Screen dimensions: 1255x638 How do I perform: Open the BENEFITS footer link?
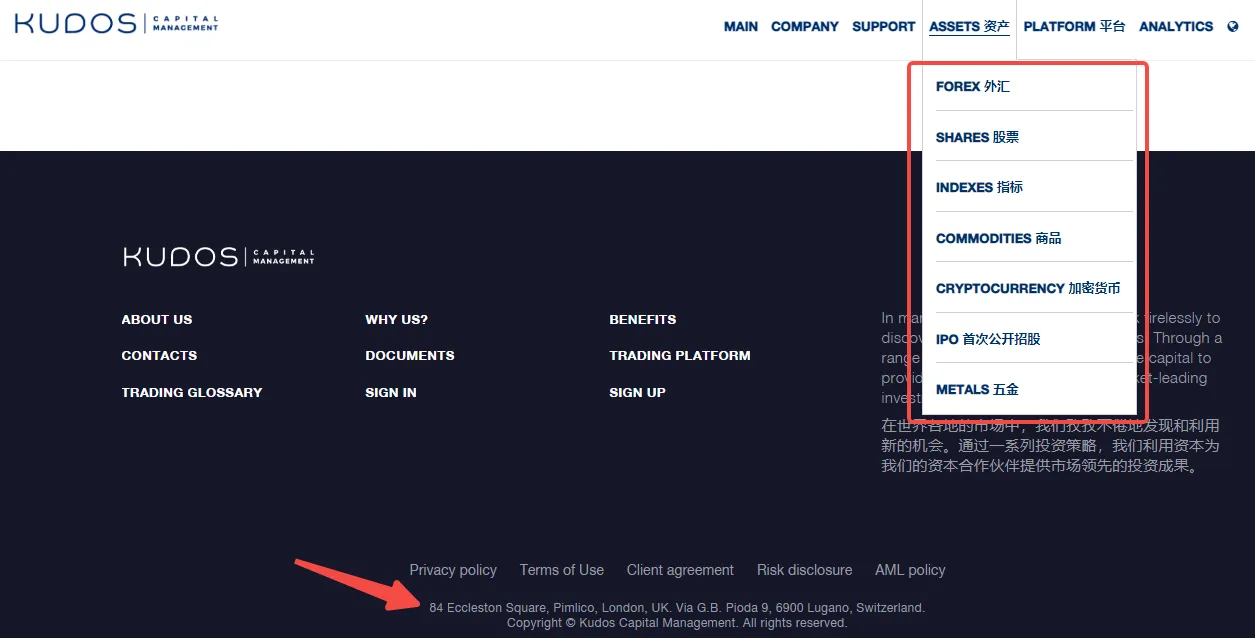[x=643, y=320]
